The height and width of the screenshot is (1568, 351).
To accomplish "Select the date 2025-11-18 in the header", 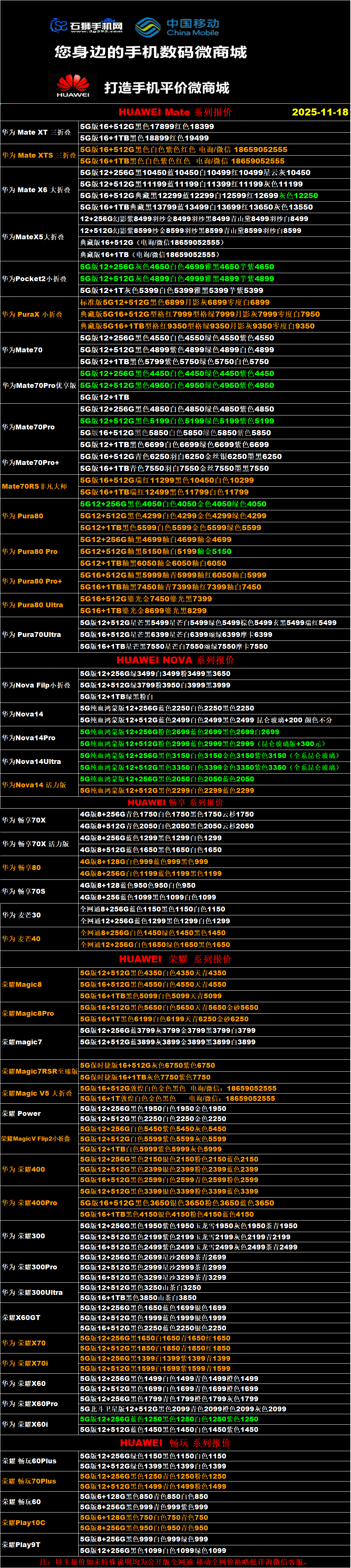I will point(319,112).
